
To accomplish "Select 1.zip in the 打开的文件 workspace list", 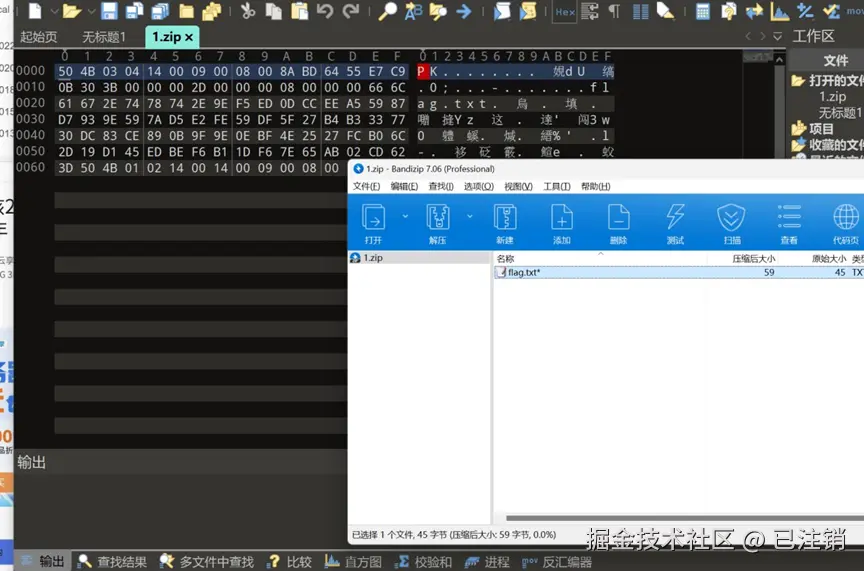I will [832, 96].
